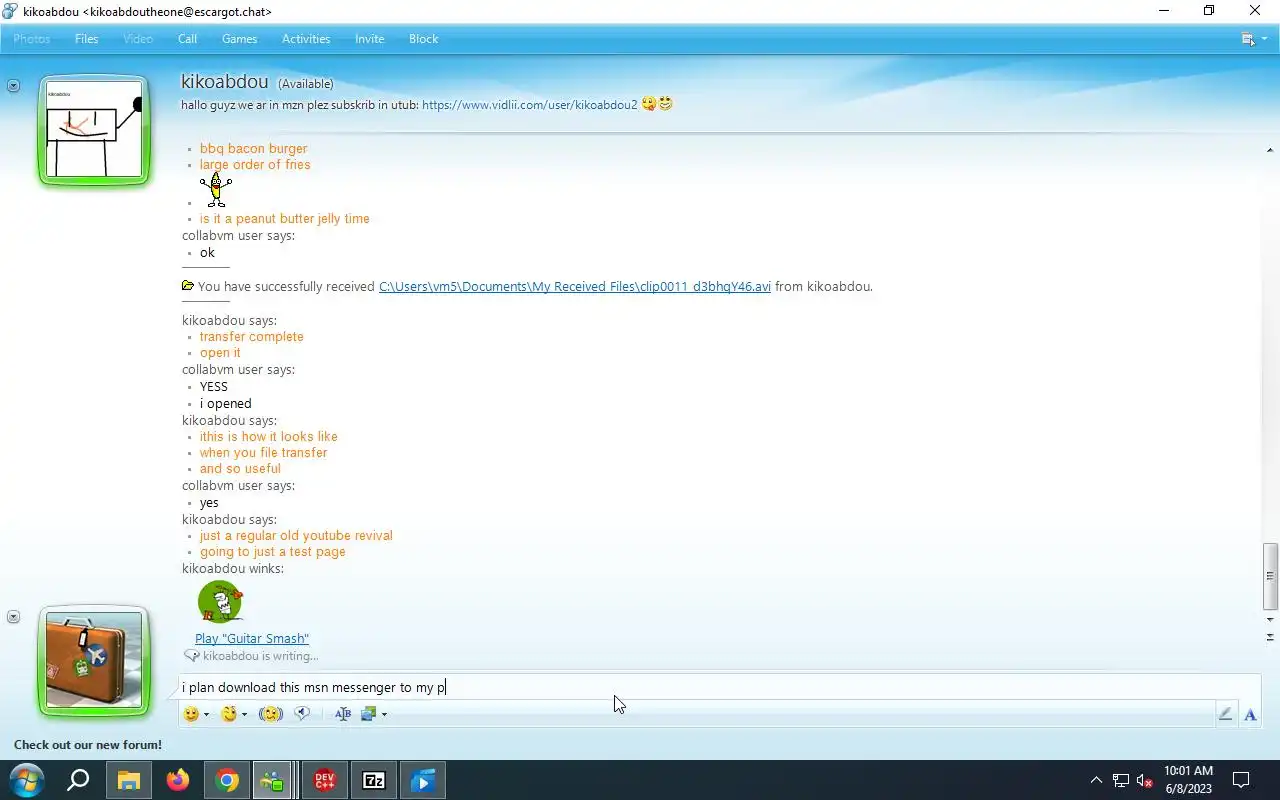Open the Files menu item
This screenshot has height=800, width=1280.
click(x=87, y=39)
